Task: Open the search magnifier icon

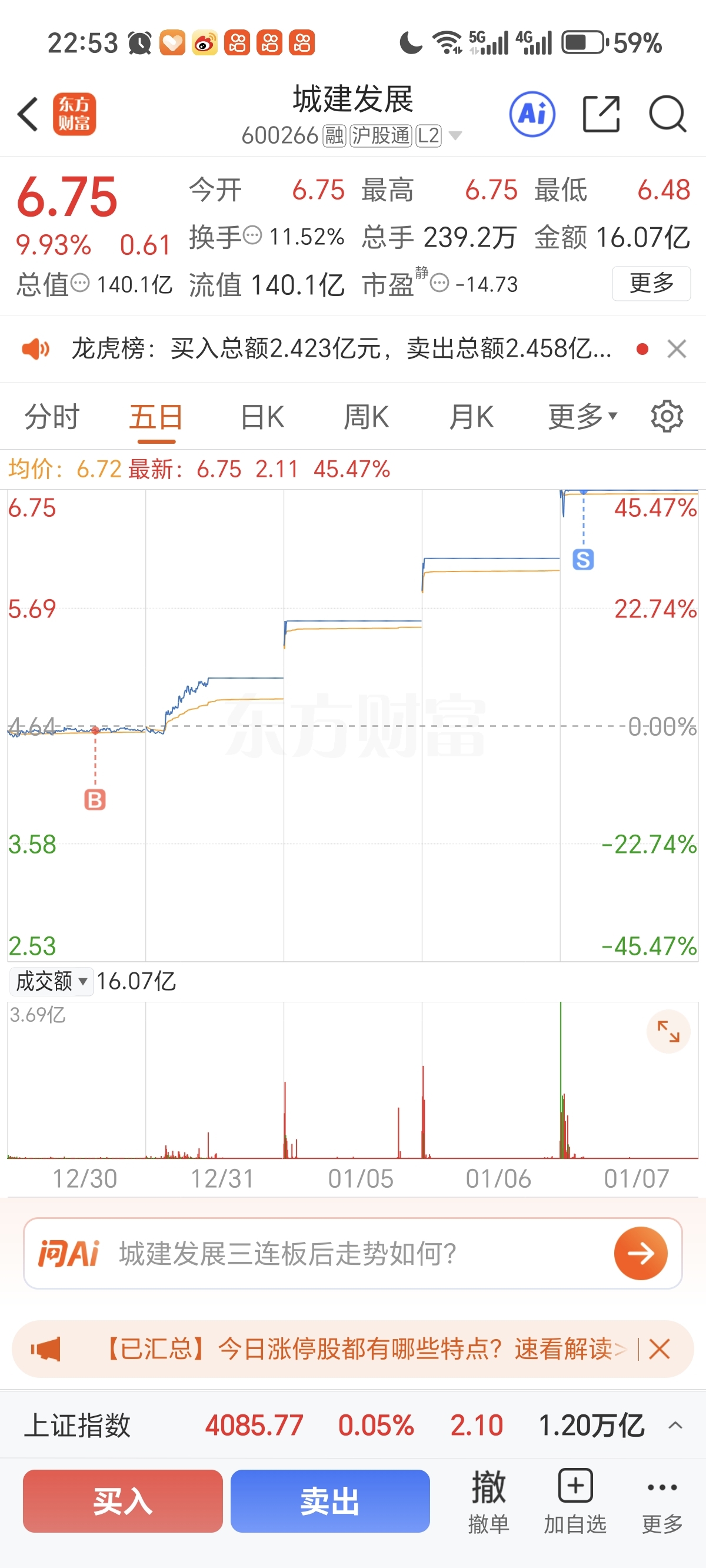Action: tap(668, 114)
